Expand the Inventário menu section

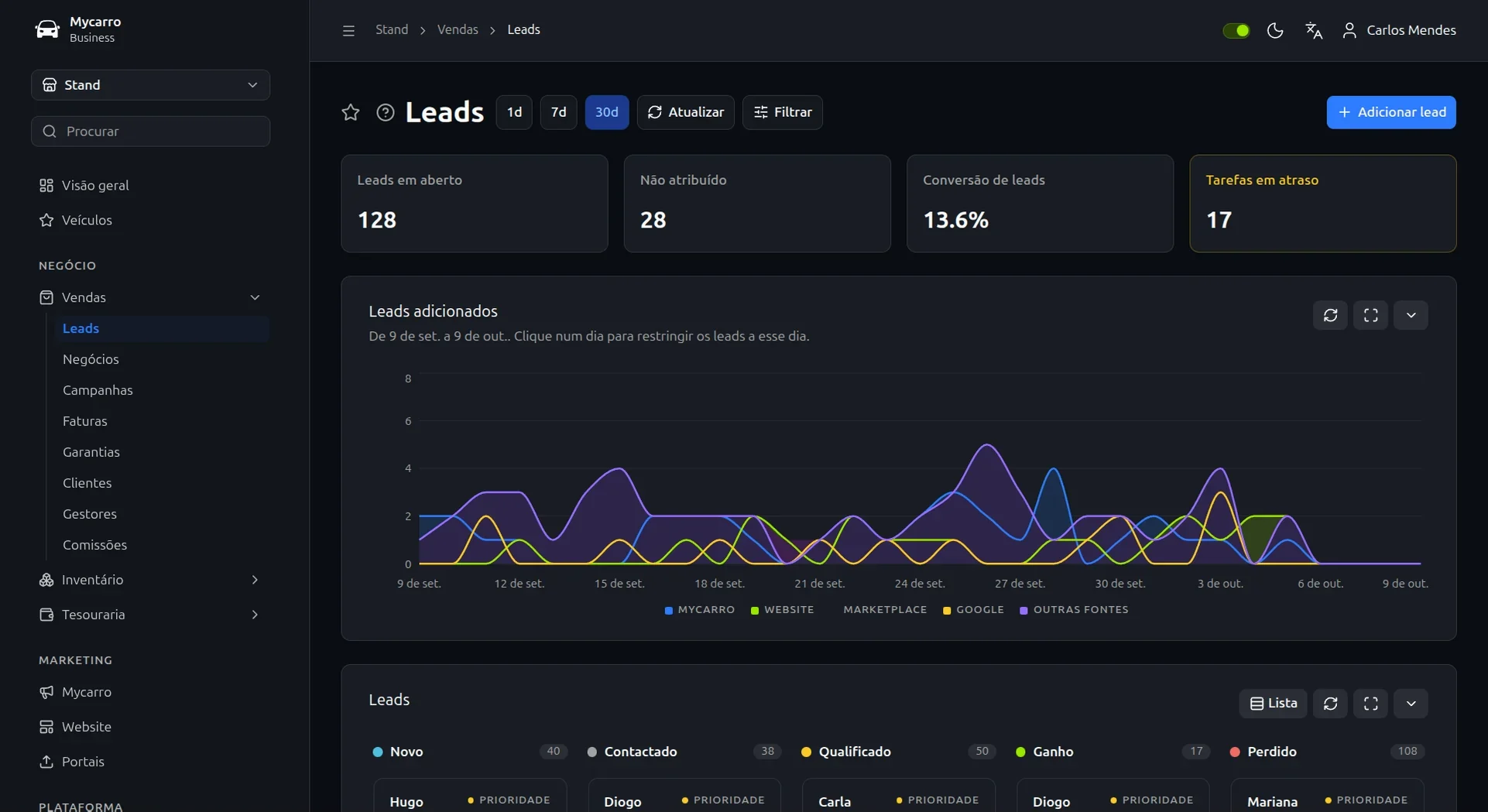point(150,580)
